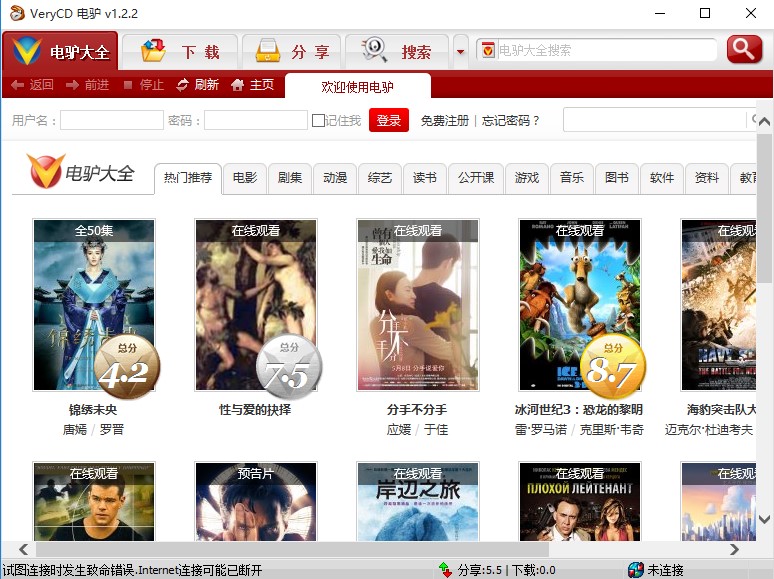The width and height of the screenshot is (774, 579).
Task: Click the actor name 克里斯·韦奇
Action: pyautogui.click(x=612, y=429)
